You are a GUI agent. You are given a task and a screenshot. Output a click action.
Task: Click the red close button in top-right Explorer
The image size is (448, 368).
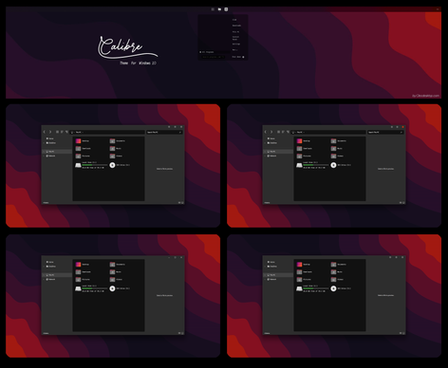coord(402,127)
